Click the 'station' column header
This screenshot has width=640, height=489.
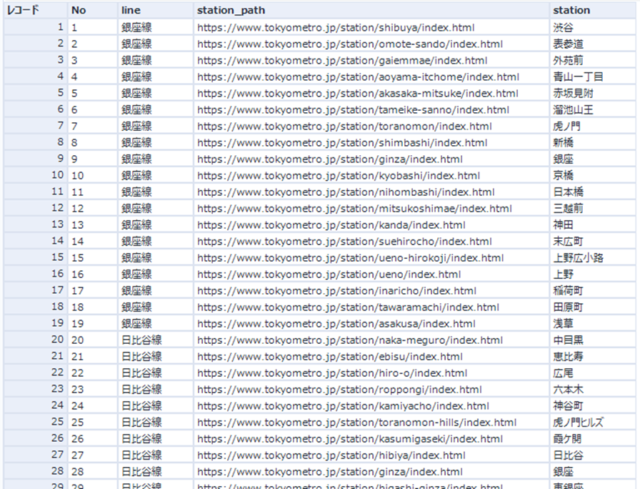point(593,10)
